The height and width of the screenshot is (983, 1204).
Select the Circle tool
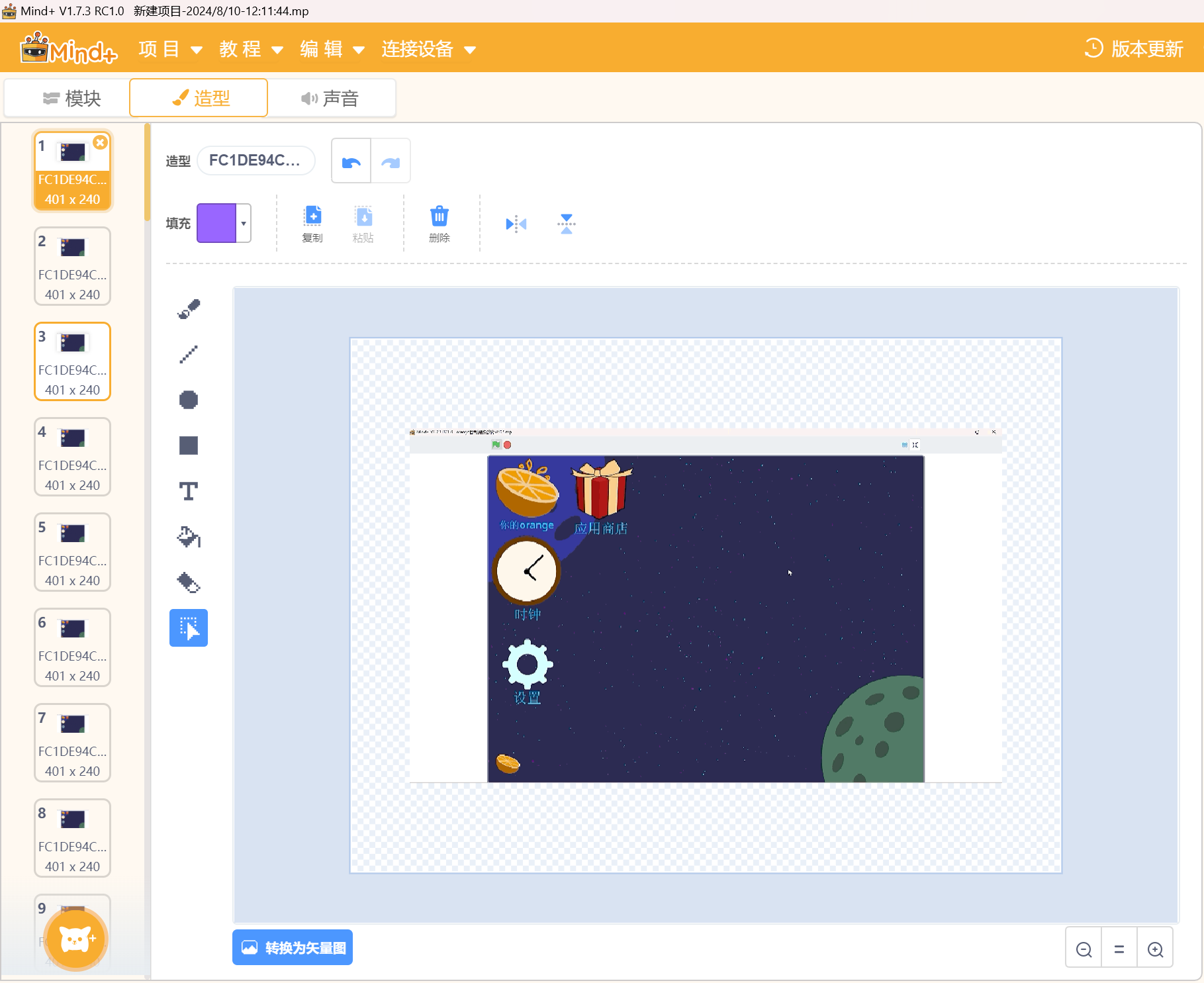click(189, 400)
